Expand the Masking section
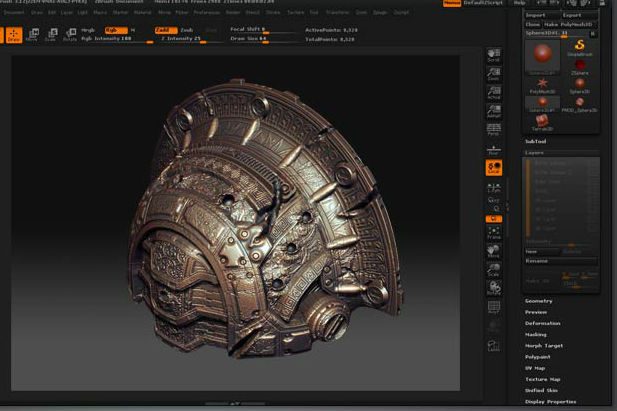This screenshot has height=411, width=617. coord(536,335)
